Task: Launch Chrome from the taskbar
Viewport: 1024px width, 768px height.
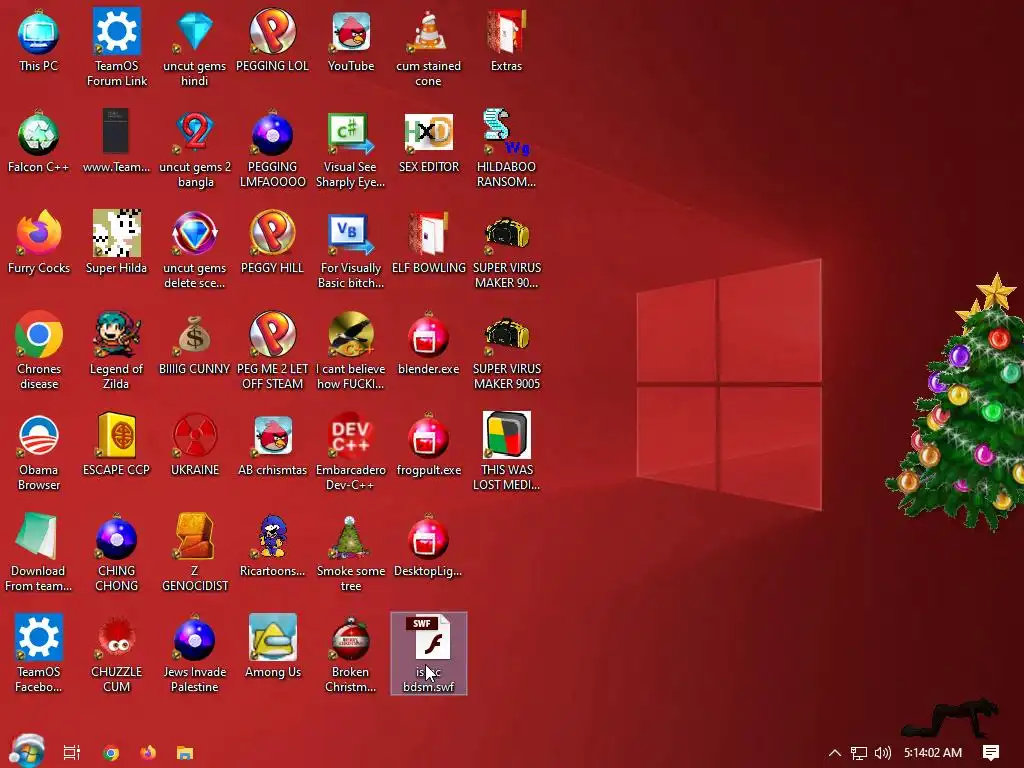Action: click(x=111, y=752)
